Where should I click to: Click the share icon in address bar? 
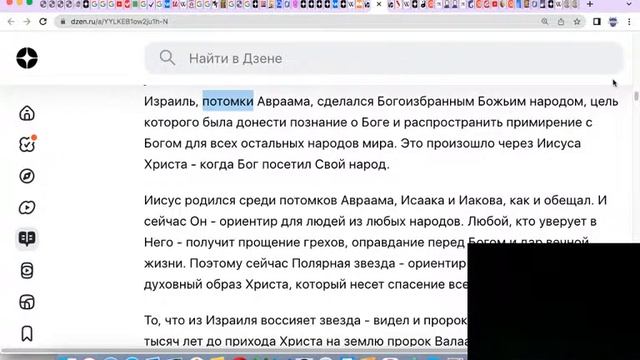561,22
